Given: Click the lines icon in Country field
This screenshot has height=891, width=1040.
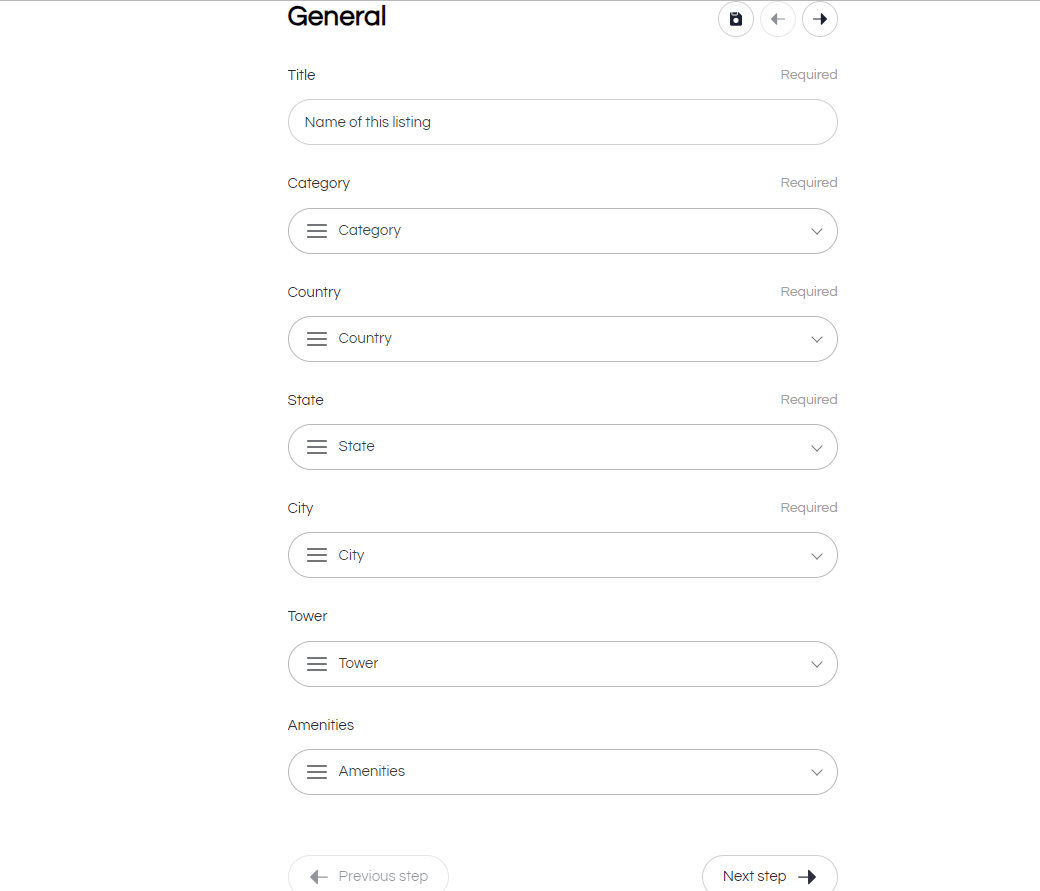Looking at the screenshot, I should point(317,339).
